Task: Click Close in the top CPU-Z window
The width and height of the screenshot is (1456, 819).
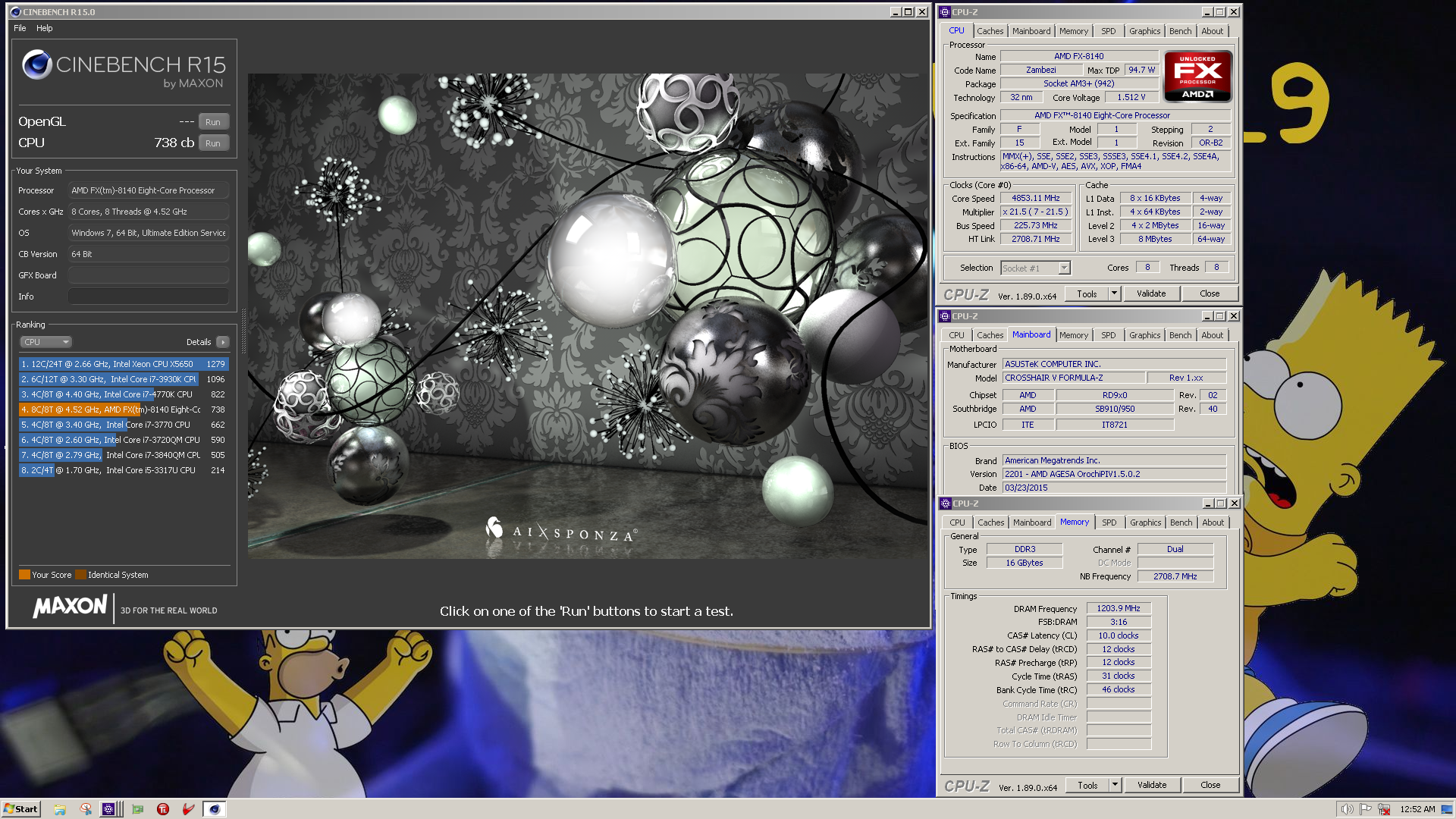Action: [1210, 293]
